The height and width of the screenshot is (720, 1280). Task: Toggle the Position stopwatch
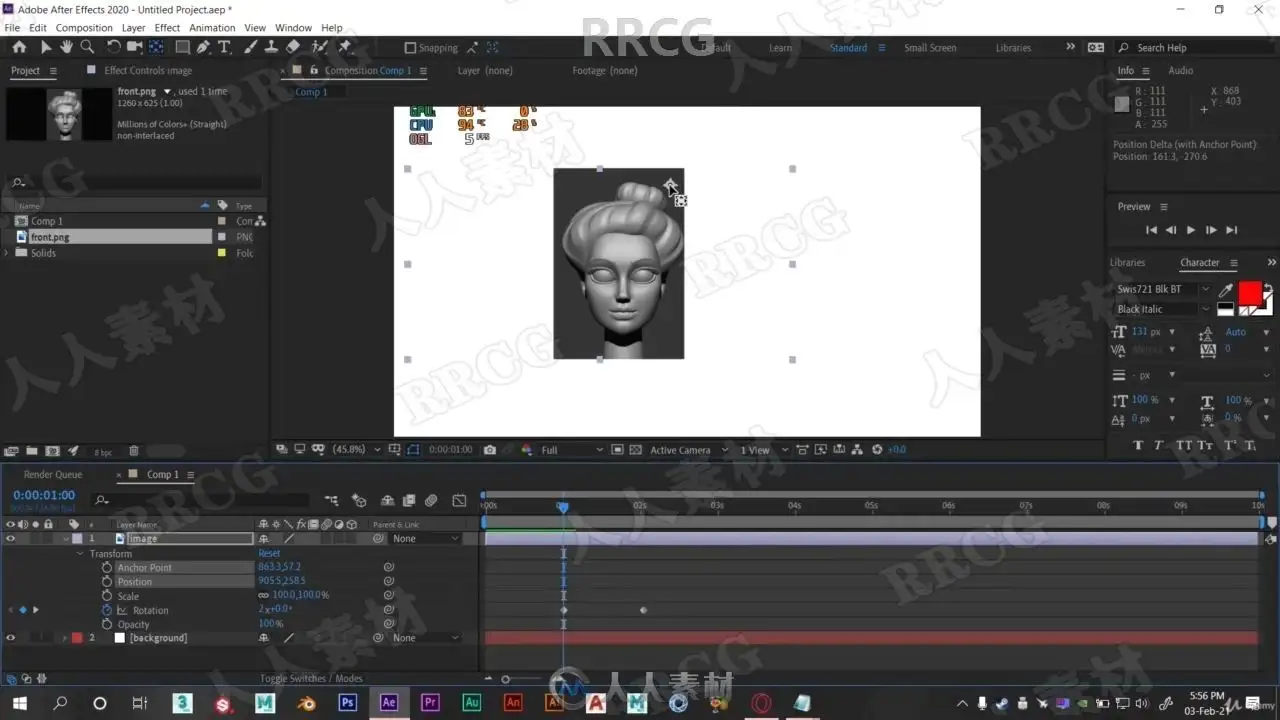click(107, 582)
